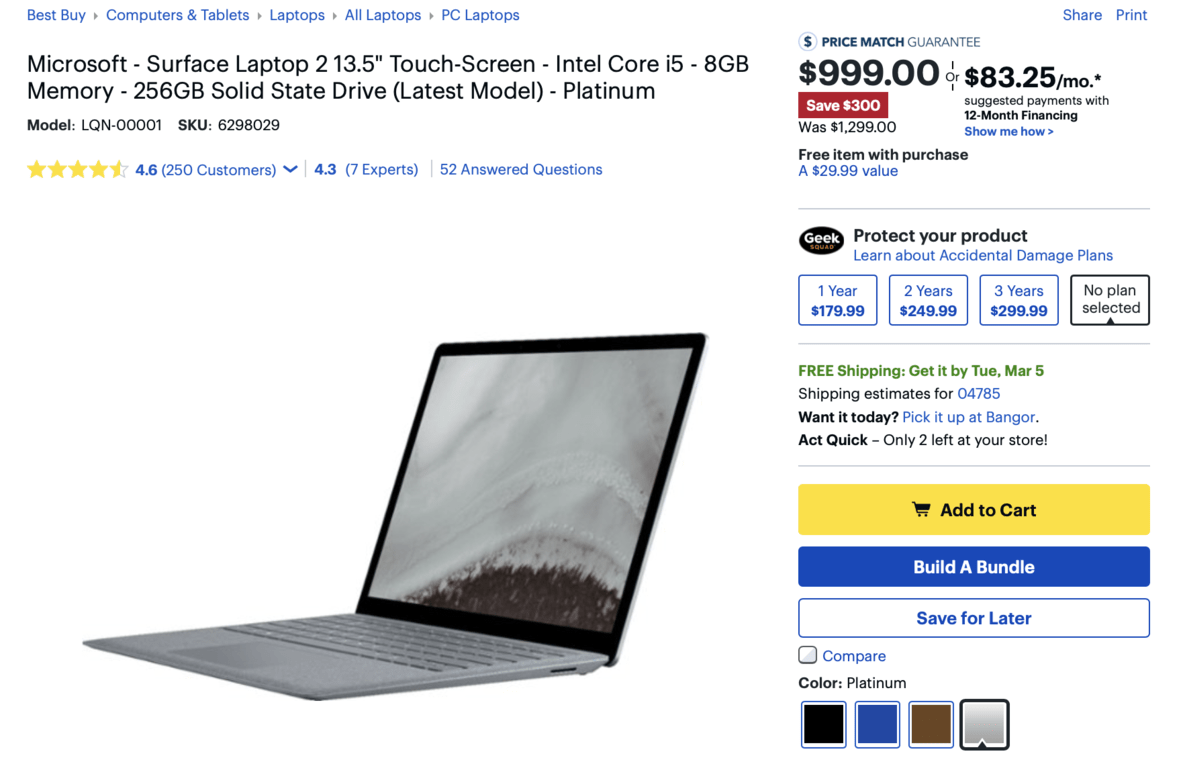Select the black color swatch
This screenshot has height=768, width=1183.
click(823, 724)
